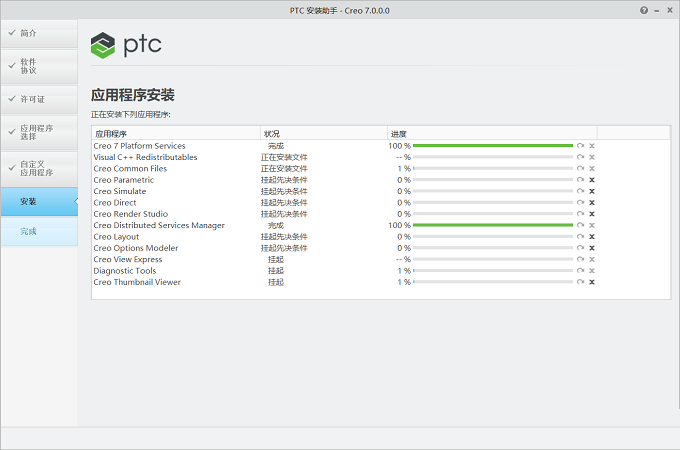Click retry icon for Diagnostic Tools

click(x=580, y=271)
